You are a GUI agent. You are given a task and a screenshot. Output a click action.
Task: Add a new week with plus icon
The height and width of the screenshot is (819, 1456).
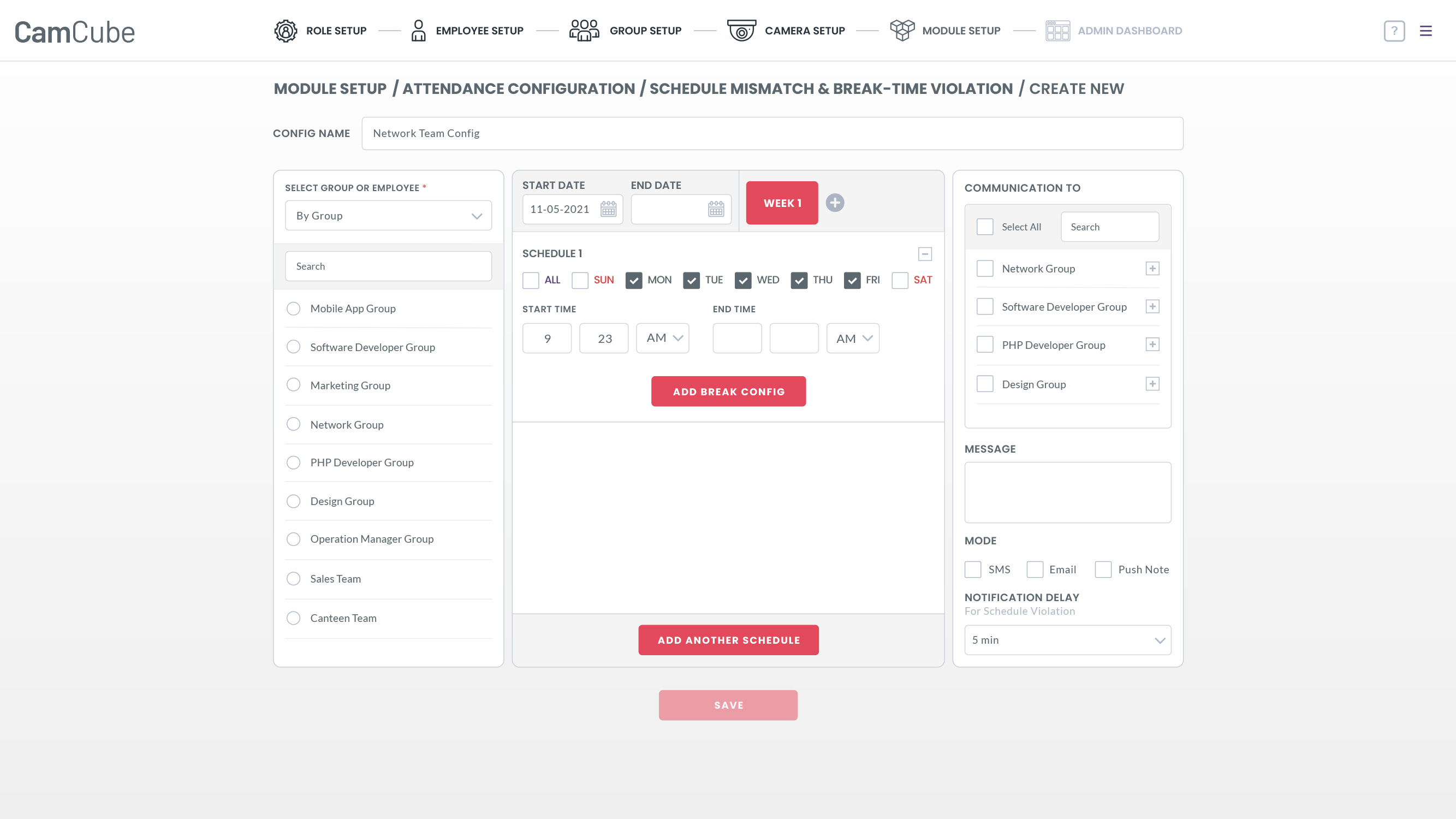[834, 203]
